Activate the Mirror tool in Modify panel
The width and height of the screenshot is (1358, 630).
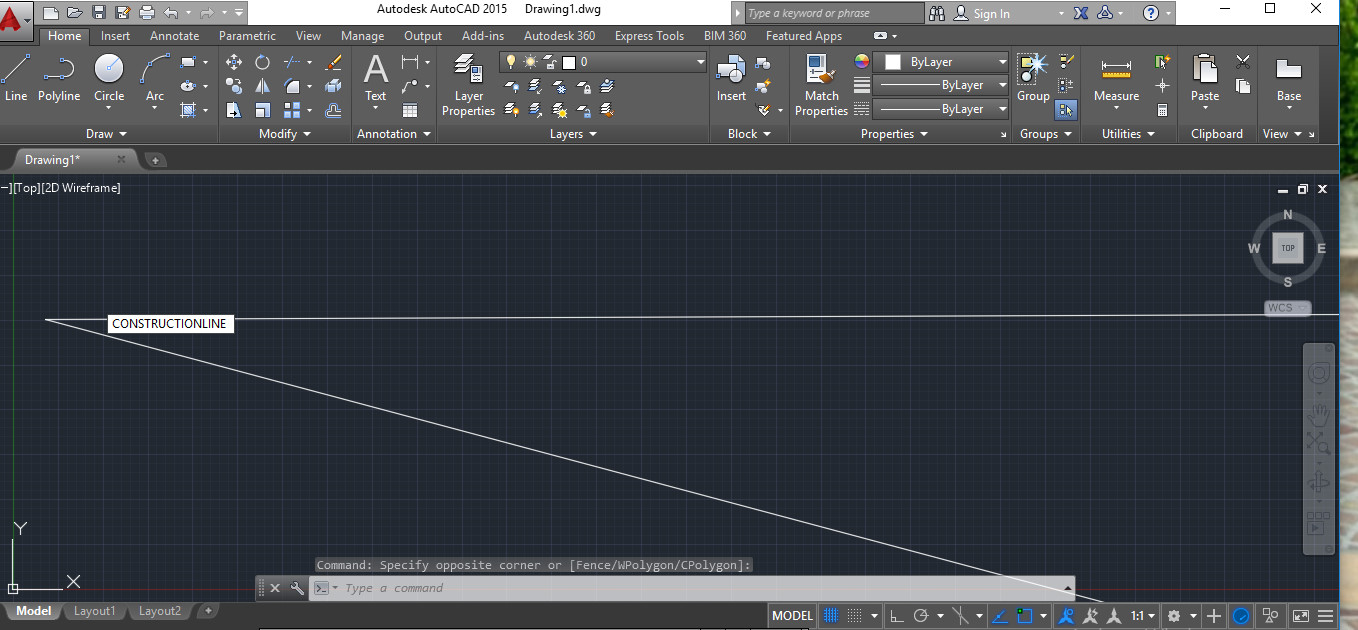point(262,85)
